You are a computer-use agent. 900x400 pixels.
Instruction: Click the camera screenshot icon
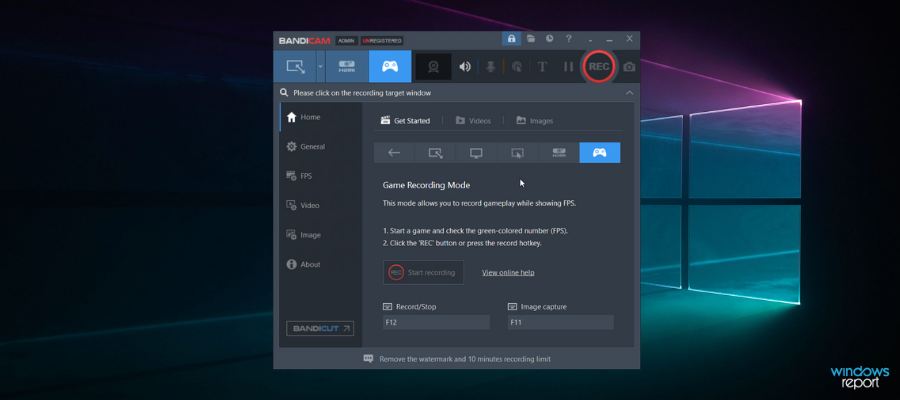(629, 67)
